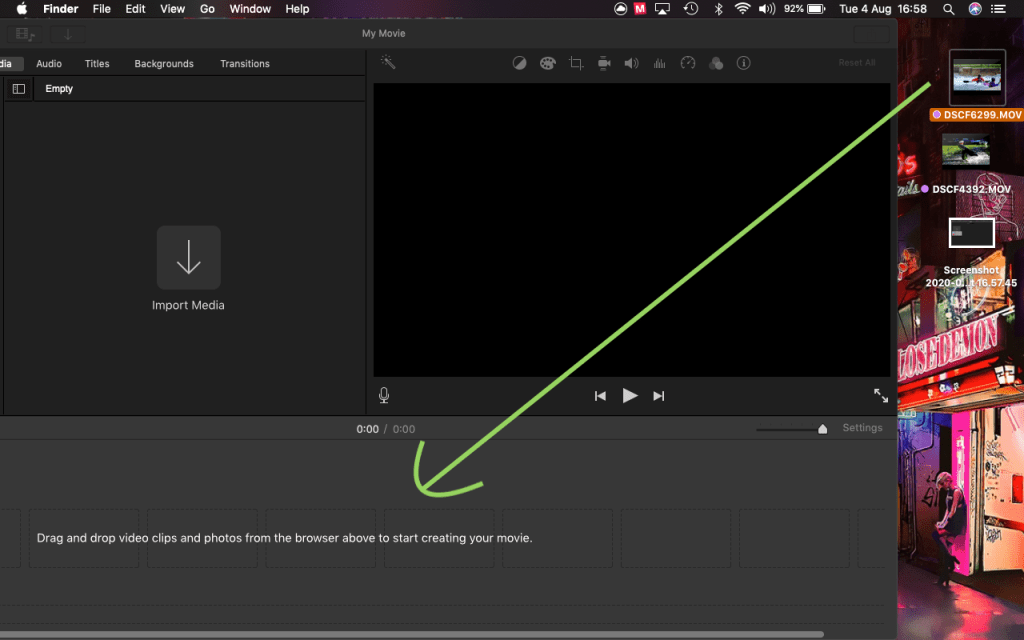Click the timeline zoom slider handle
This screenshot has width=1024, height=640.
click(822, 429)
